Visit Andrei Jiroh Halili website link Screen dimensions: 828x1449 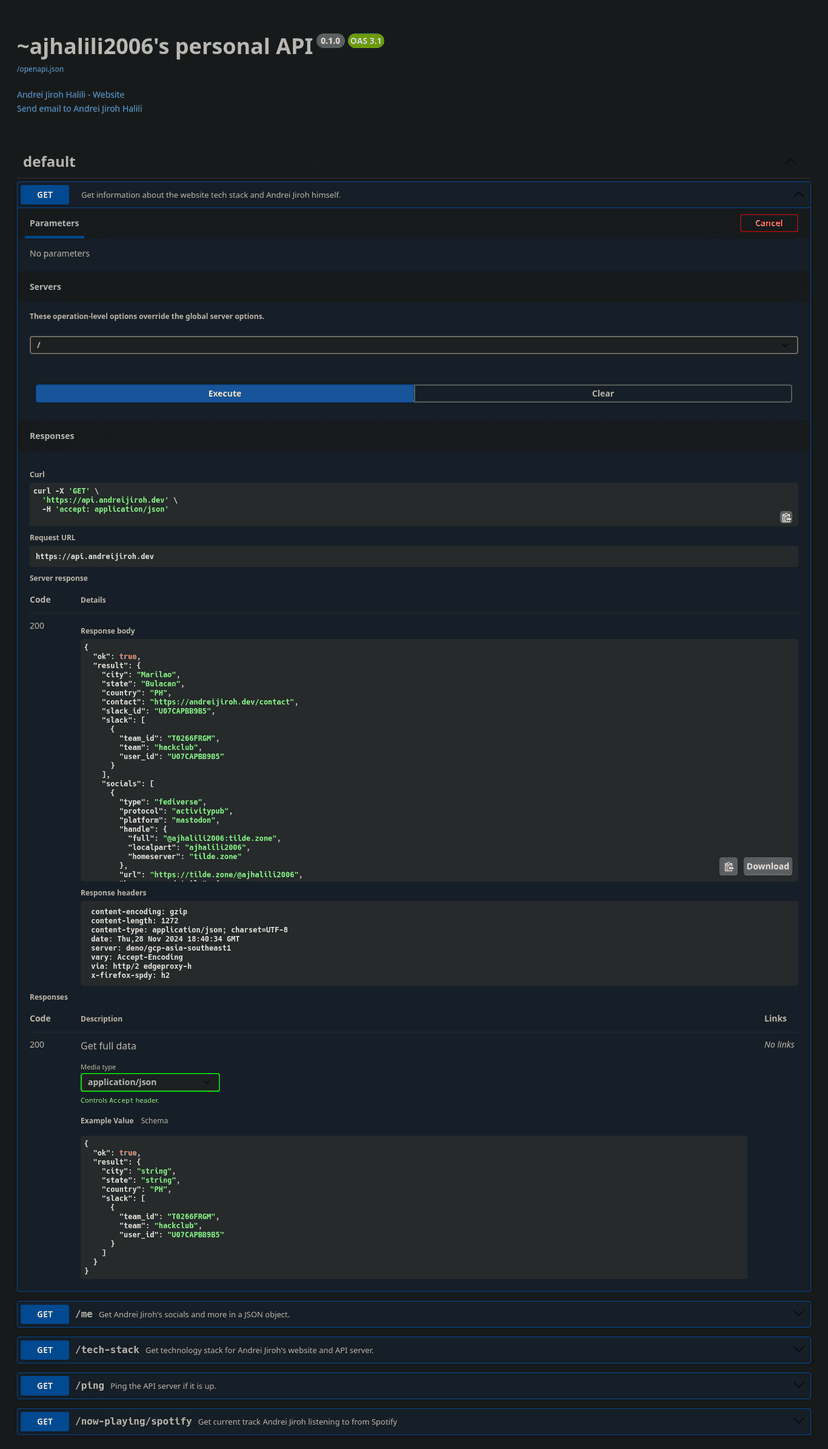point(70,95)
